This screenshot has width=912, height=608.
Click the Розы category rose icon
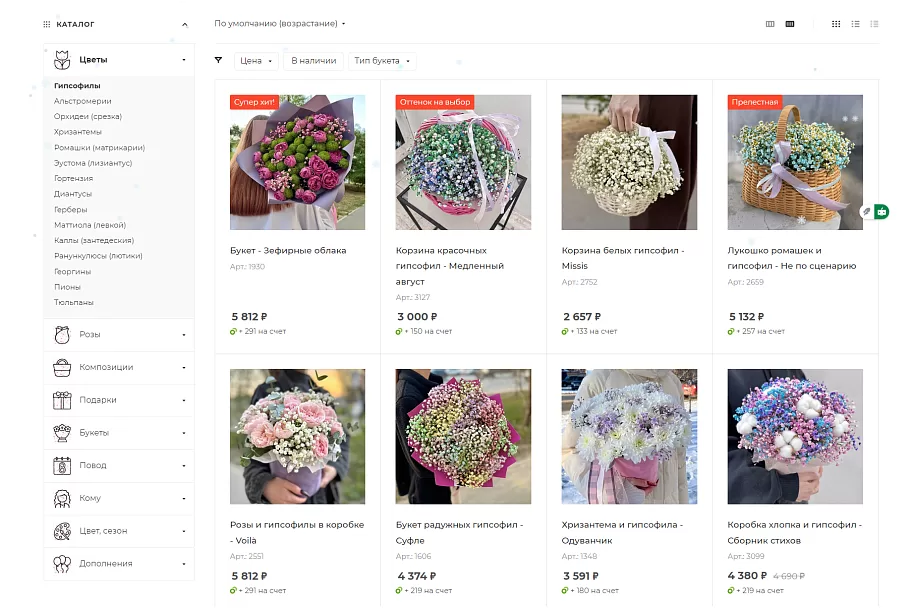(x=62, y=335)
